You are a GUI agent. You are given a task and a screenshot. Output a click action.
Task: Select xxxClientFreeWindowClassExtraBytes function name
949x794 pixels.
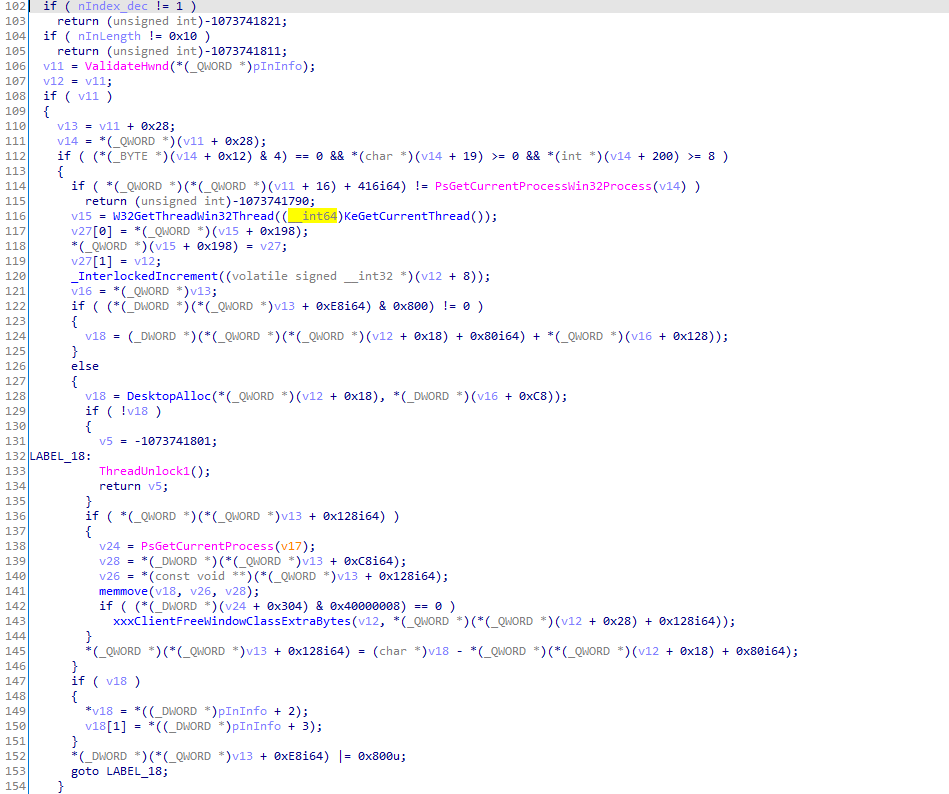[232, 621]
